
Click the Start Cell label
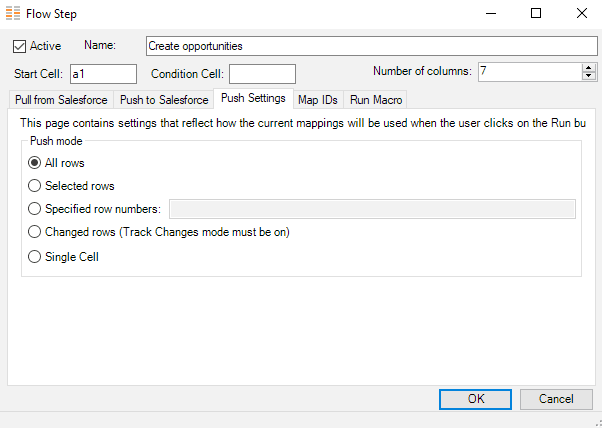(x=38, y=74)
